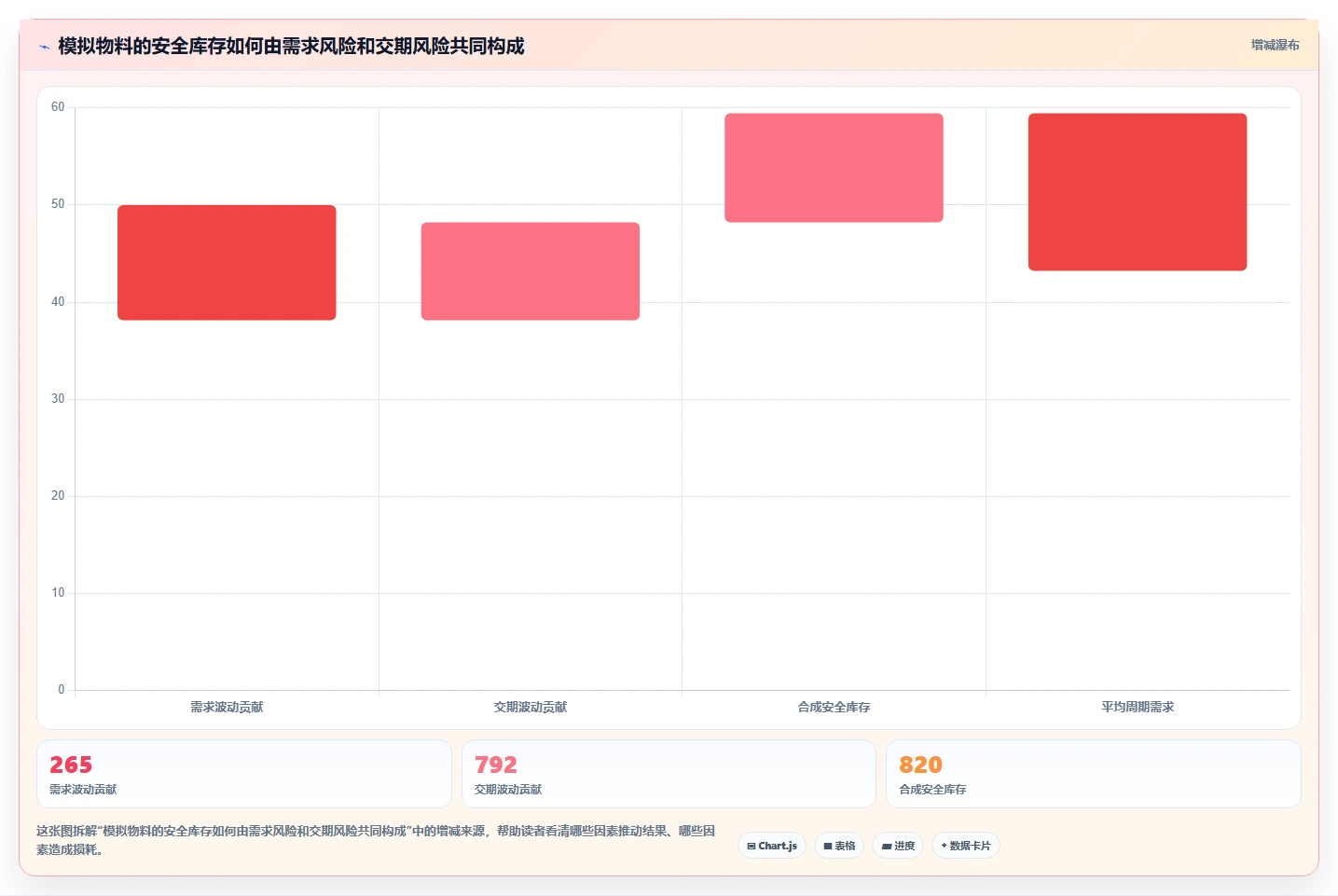
Task: Click the chart title 模拟物料的安全库存…
Action: click(291, 47)
